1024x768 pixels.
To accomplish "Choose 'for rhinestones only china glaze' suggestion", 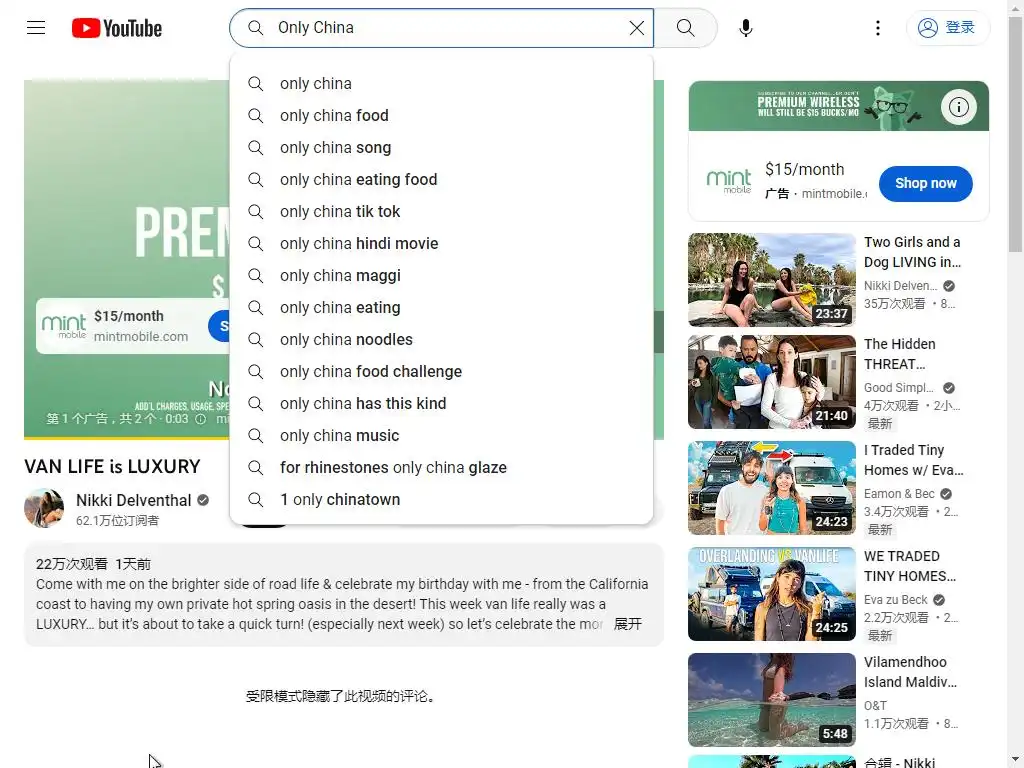I will point(441,468).
